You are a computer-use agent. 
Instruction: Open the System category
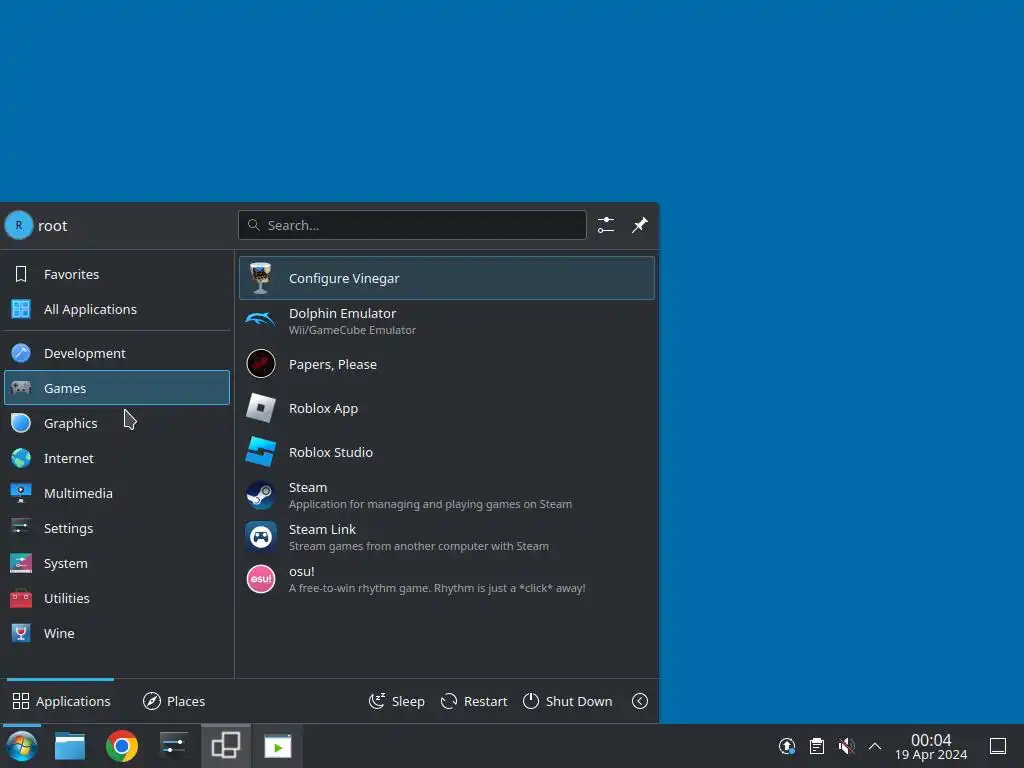(x=117, y=563)
